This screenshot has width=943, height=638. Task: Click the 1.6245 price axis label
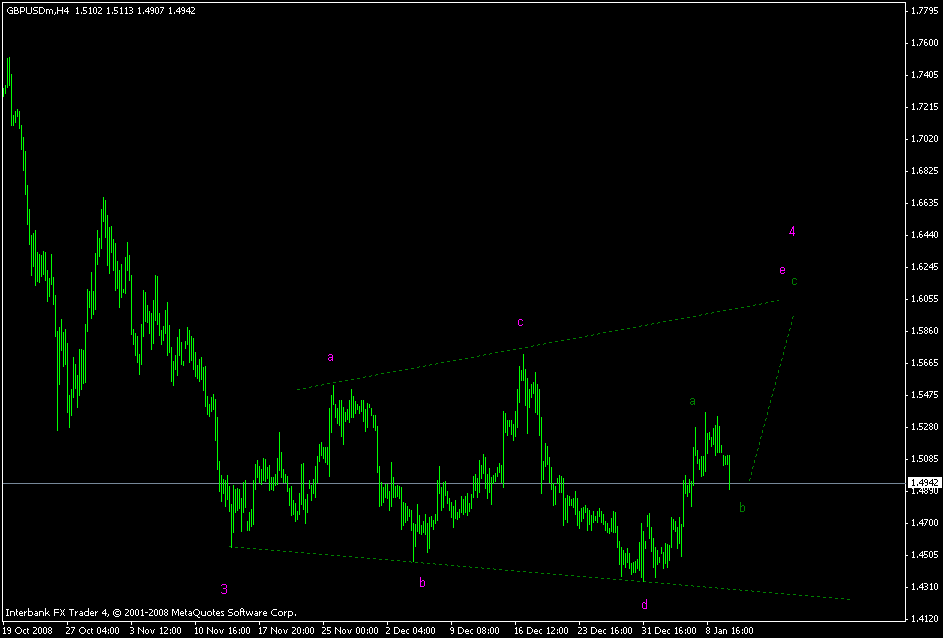pos(924,266)
